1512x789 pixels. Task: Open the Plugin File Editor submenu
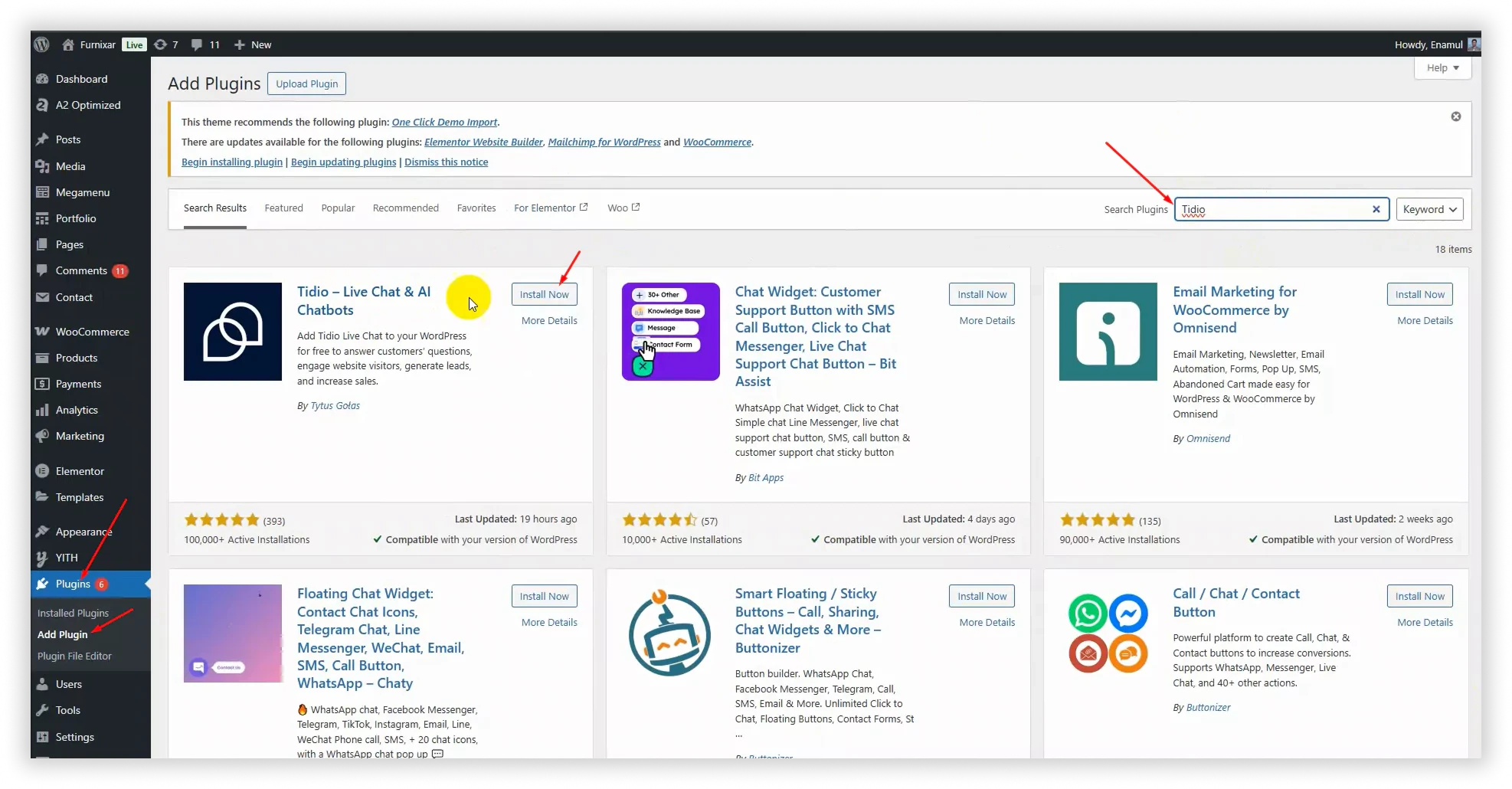coord(74,656)
